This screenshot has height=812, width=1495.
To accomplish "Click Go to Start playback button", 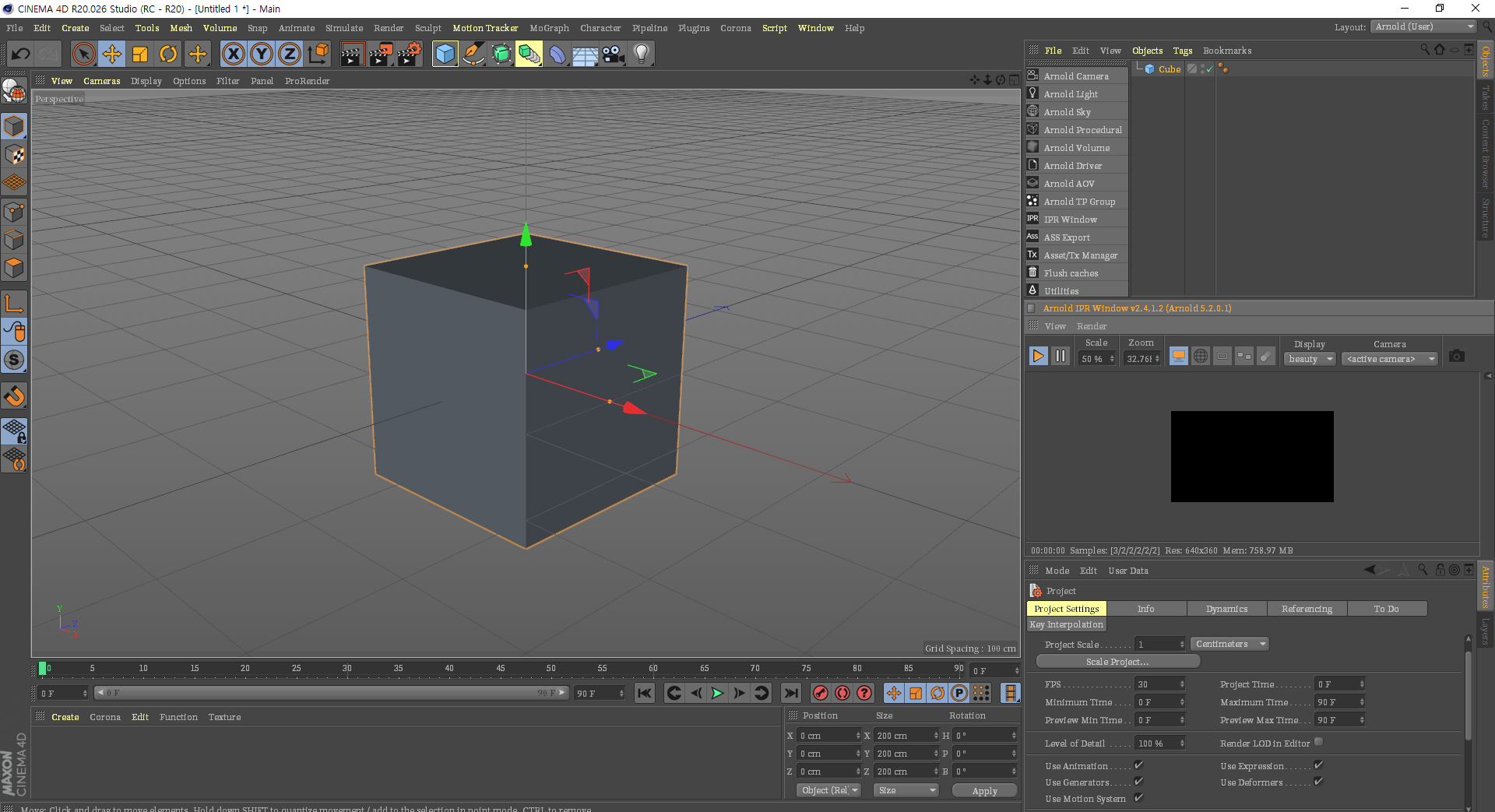I will 645,693.
